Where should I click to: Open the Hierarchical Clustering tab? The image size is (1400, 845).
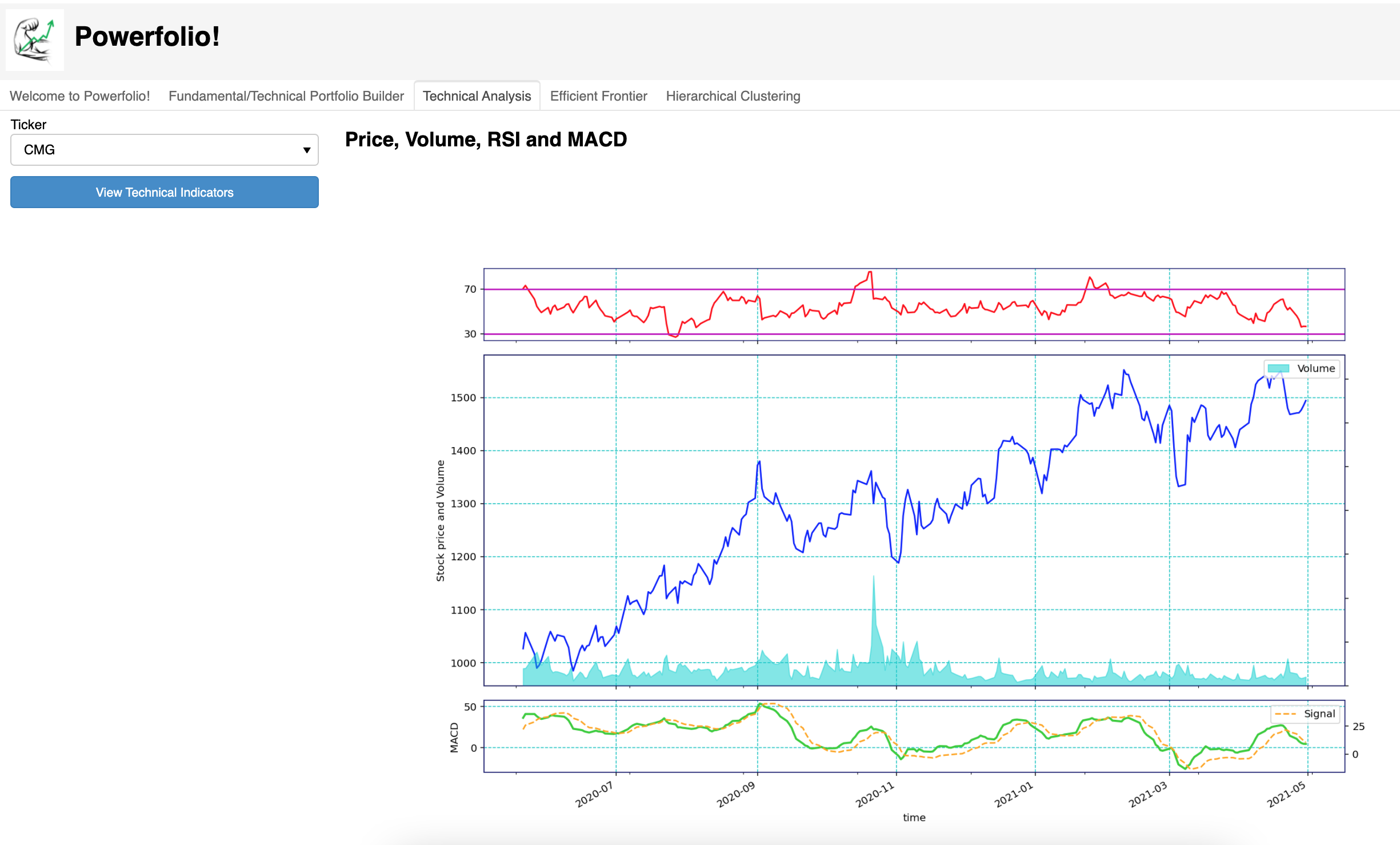733,96
